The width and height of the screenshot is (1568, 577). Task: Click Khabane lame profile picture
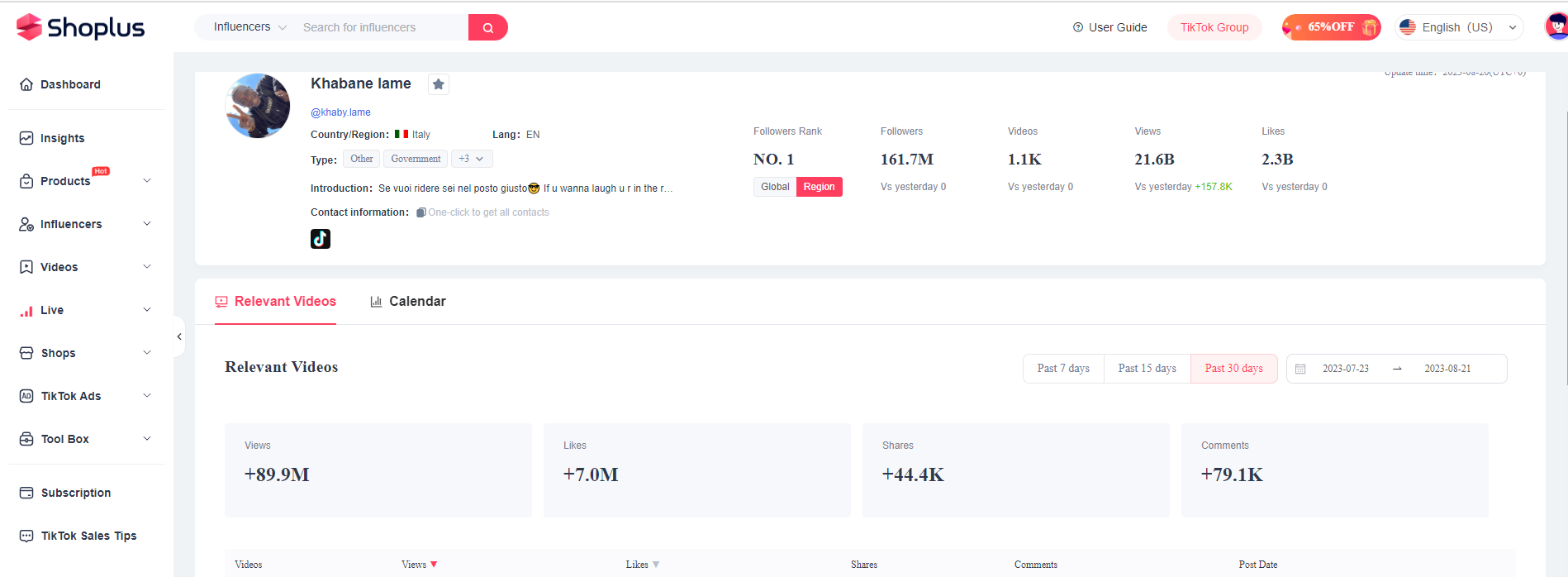point(258,105)
